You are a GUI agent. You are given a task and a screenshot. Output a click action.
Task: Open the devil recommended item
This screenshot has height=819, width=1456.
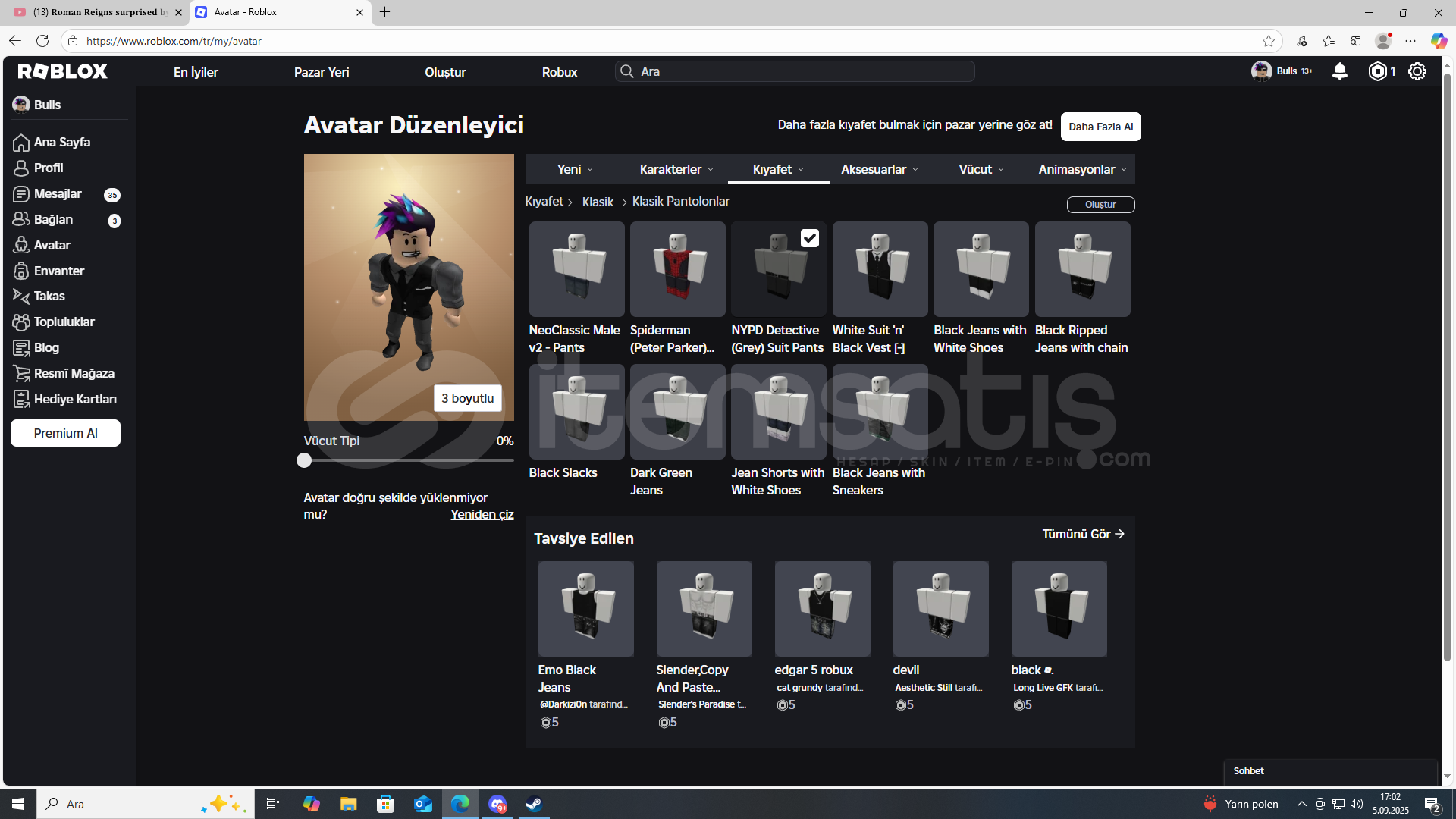point(940,608)
